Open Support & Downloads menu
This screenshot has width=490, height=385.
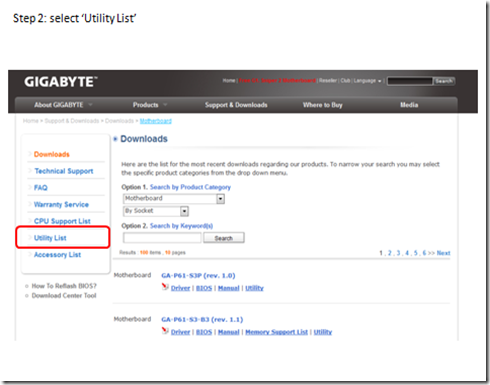point(236,105)
